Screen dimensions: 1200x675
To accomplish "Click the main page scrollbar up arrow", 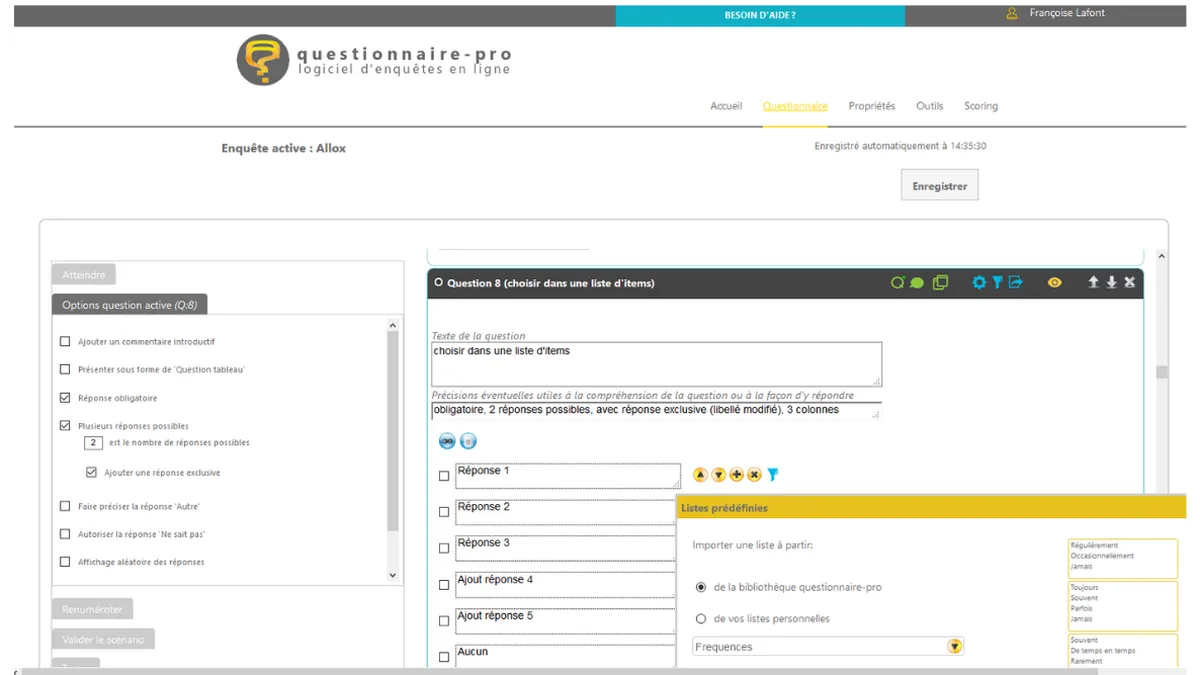I will [x=1161, y=257].
